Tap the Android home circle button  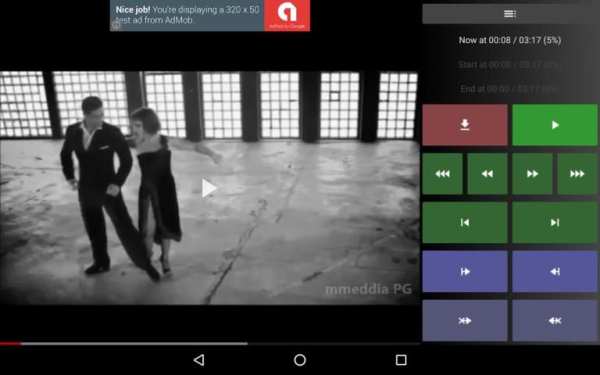tap(300, 360)
